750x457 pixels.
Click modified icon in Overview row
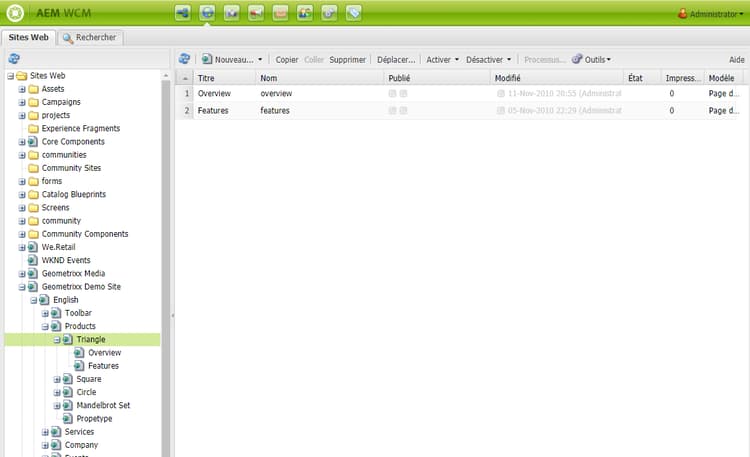click(501, 93)
